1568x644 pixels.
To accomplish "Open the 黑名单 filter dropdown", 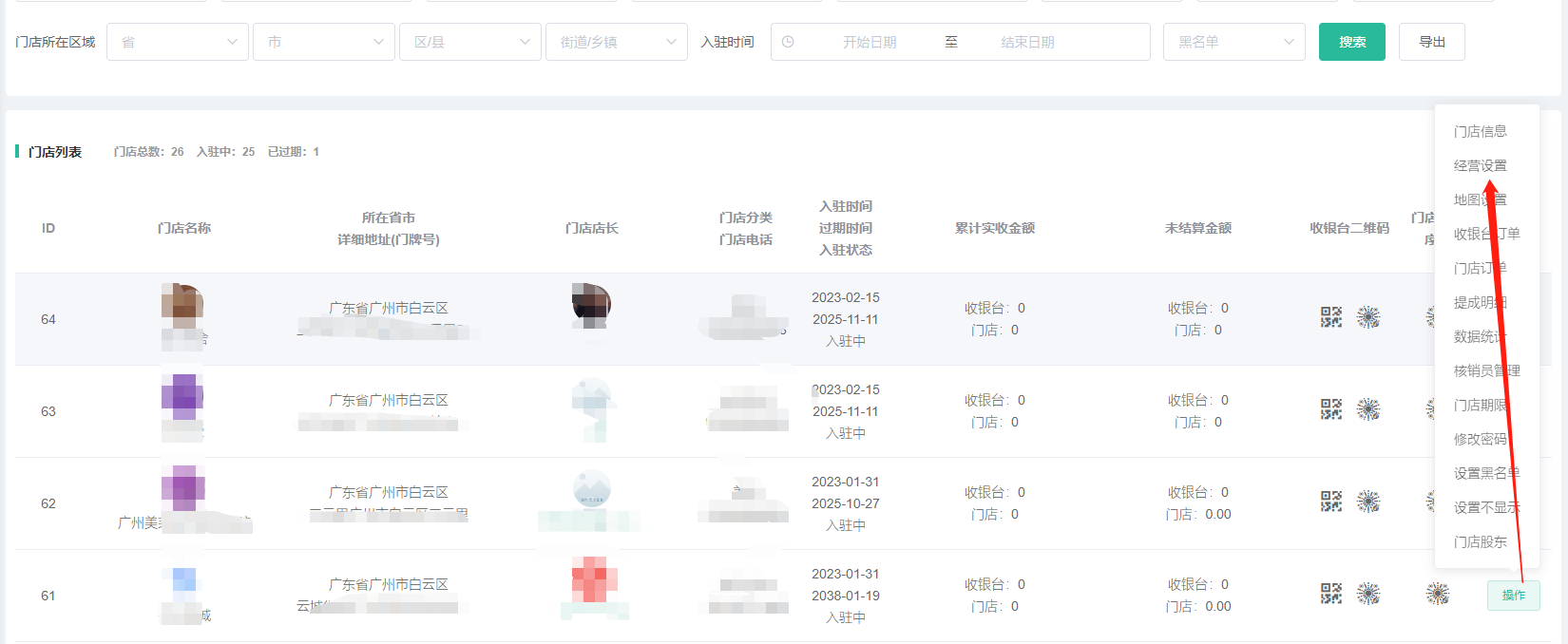I will click(1234, 42).
